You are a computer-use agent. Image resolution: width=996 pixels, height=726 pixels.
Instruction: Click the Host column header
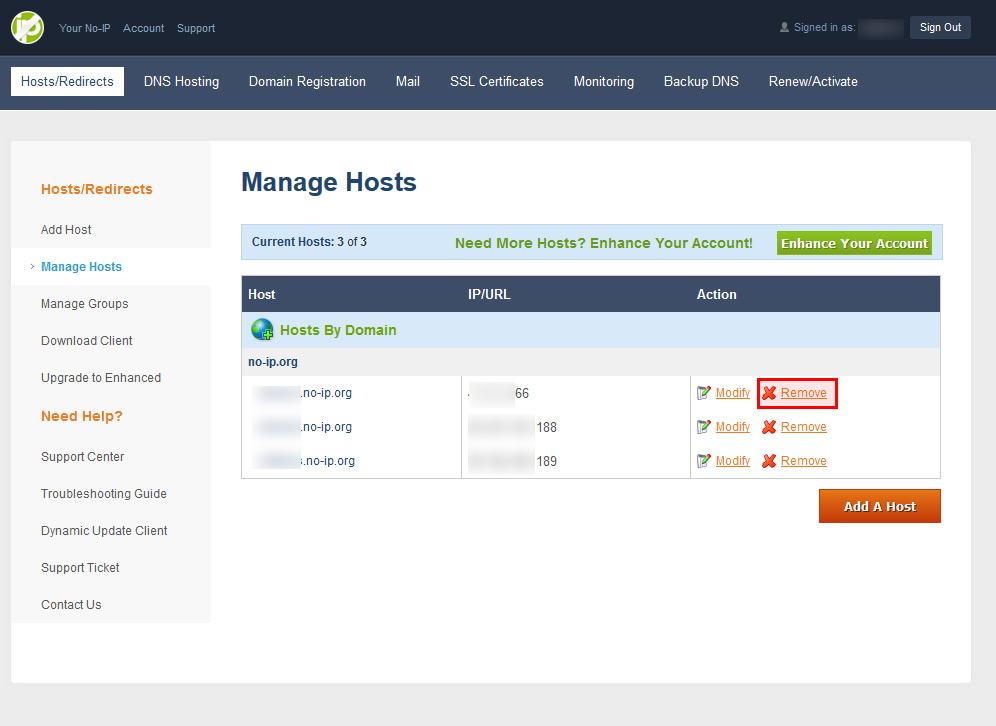[262, 294]
